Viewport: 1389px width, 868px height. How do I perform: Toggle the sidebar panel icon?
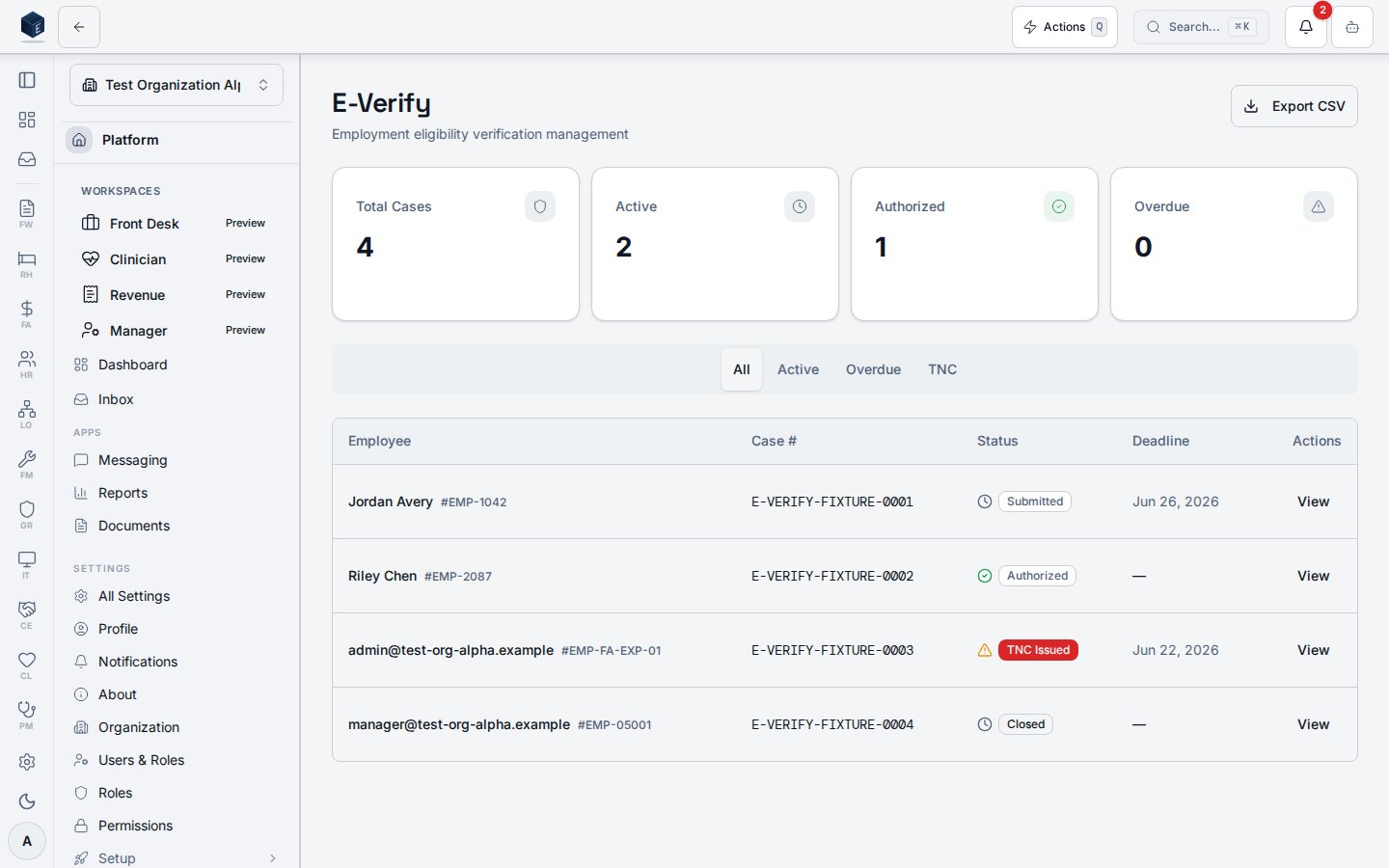(27, 80)
